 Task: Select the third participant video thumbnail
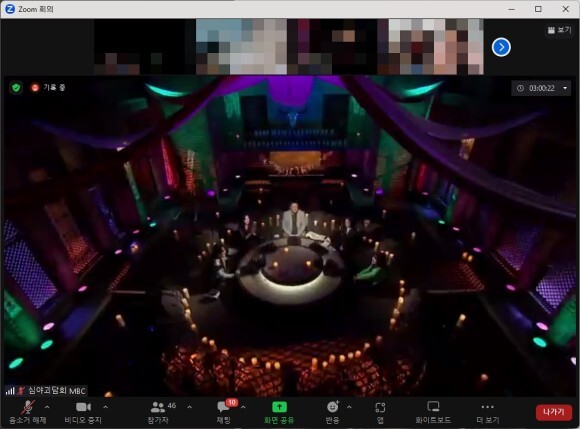point(332,47)
